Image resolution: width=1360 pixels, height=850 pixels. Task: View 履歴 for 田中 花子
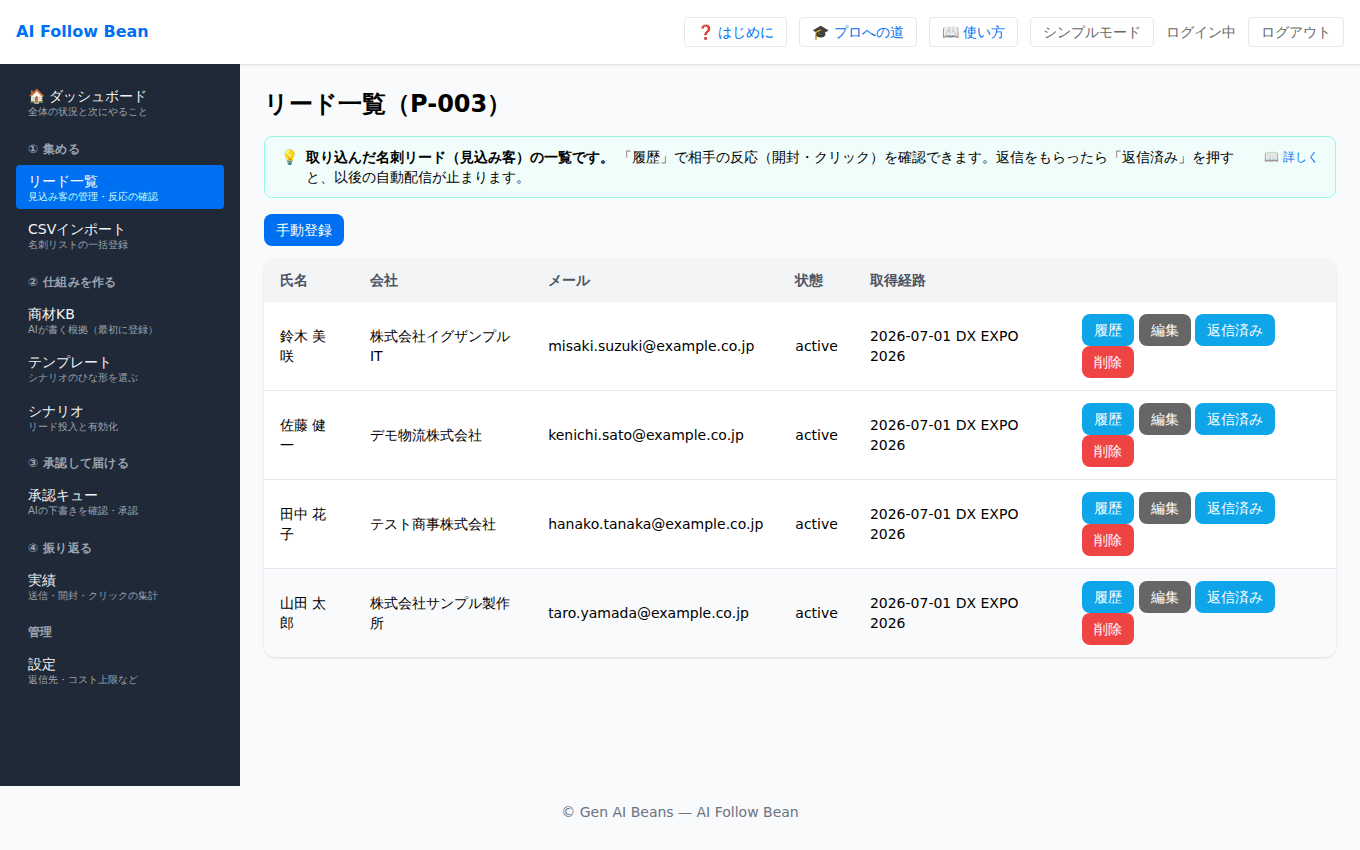pyautogui.click(x=1108, y=508)
